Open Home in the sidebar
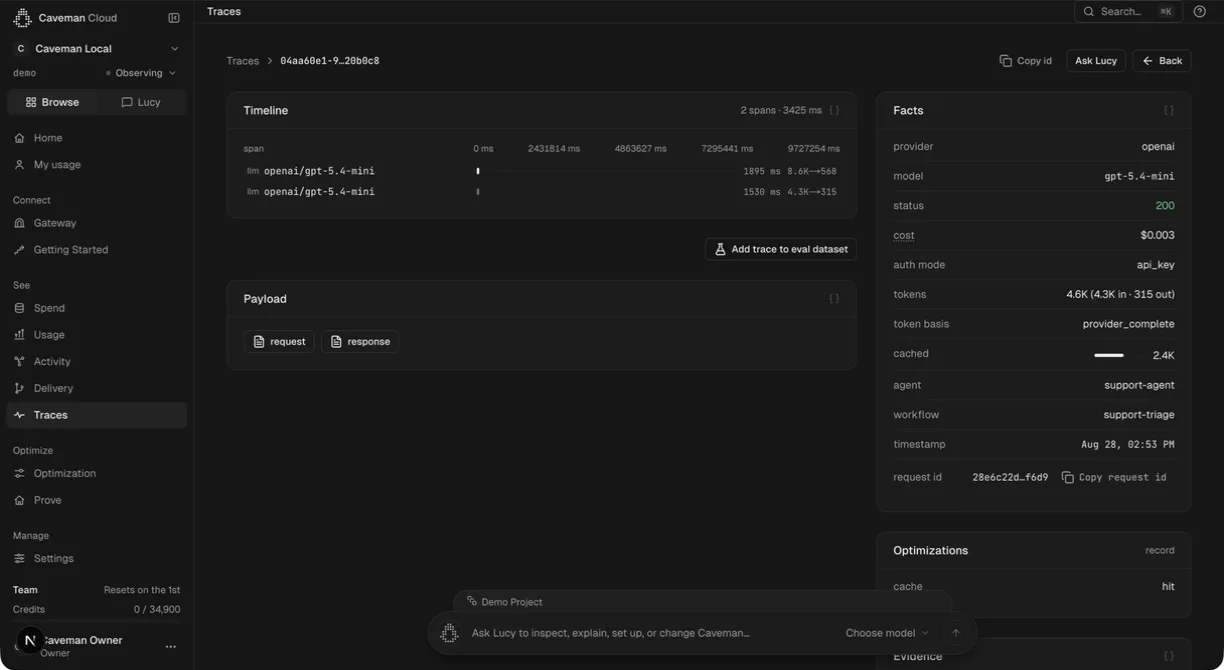 [97, 138]
